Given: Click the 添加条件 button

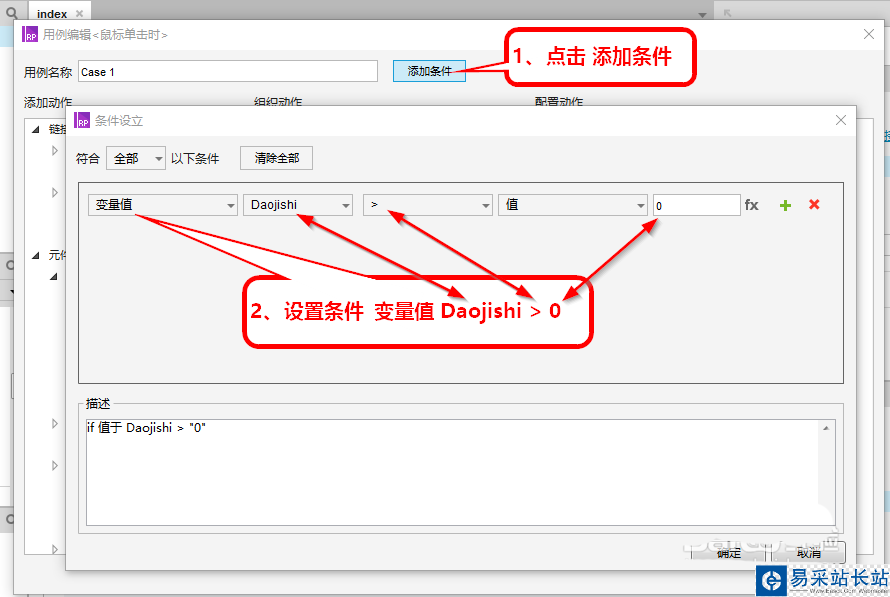Looking at the screenshot, I should [x=429, y=71].
